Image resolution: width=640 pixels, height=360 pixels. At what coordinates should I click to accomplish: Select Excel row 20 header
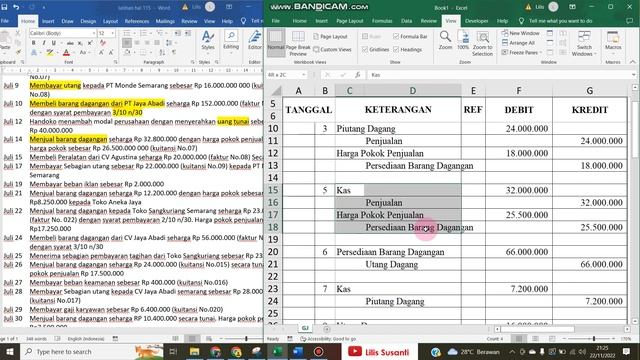coord(273,252)
